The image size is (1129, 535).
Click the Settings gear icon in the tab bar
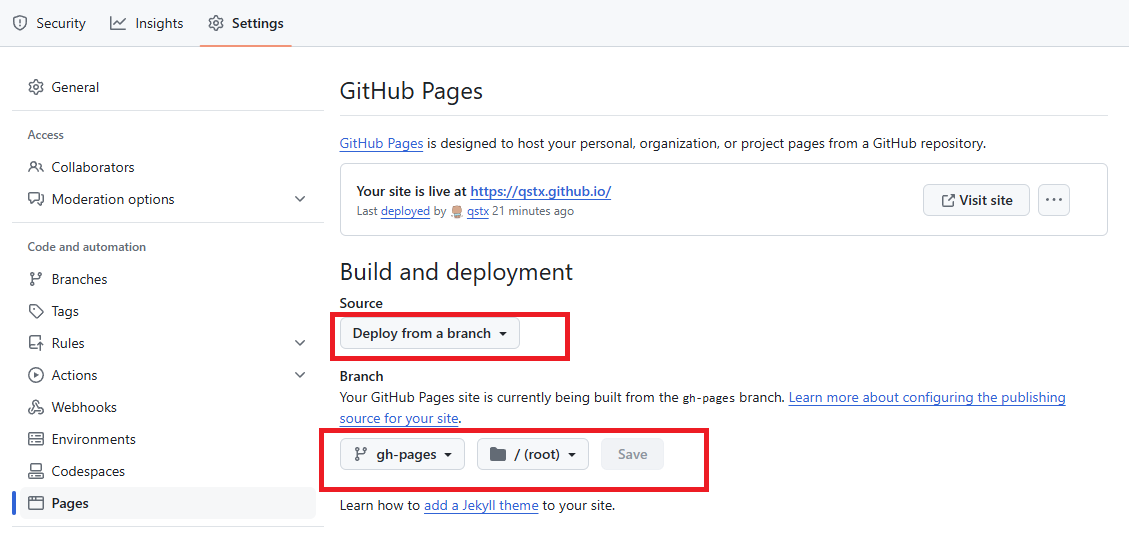pos(215,23)
